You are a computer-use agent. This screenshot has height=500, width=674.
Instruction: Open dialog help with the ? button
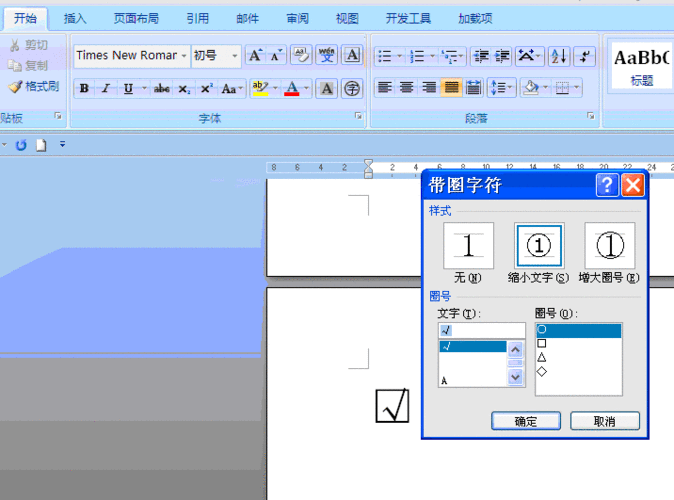coord(607,185)
